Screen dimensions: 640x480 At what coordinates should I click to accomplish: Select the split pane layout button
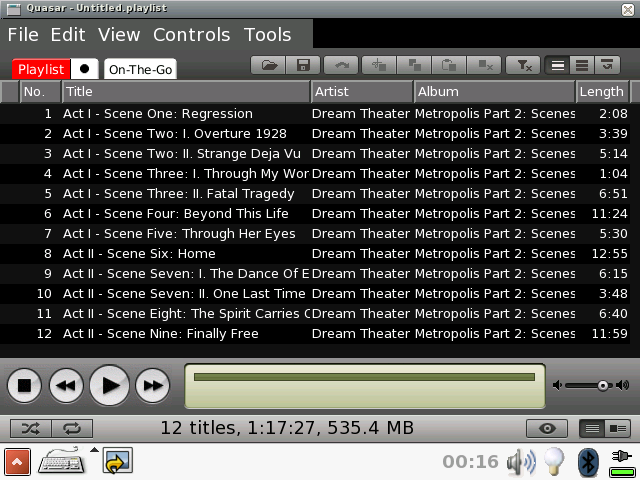click(x=618, y=428)
